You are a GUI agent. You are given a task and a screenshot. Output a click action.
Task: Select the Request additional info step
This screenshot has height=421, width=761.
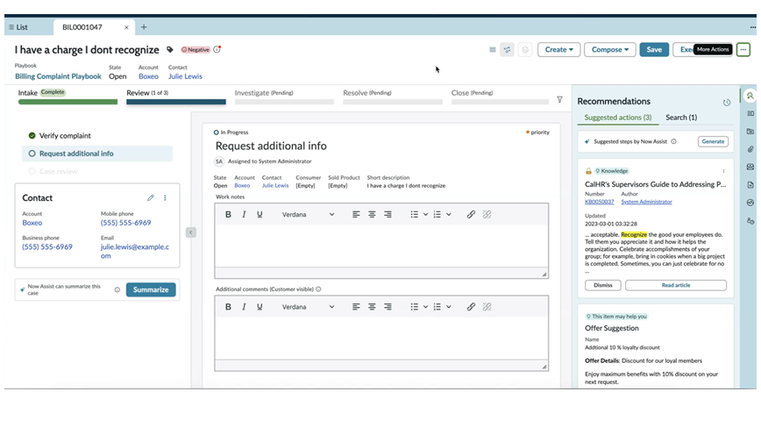97,153
